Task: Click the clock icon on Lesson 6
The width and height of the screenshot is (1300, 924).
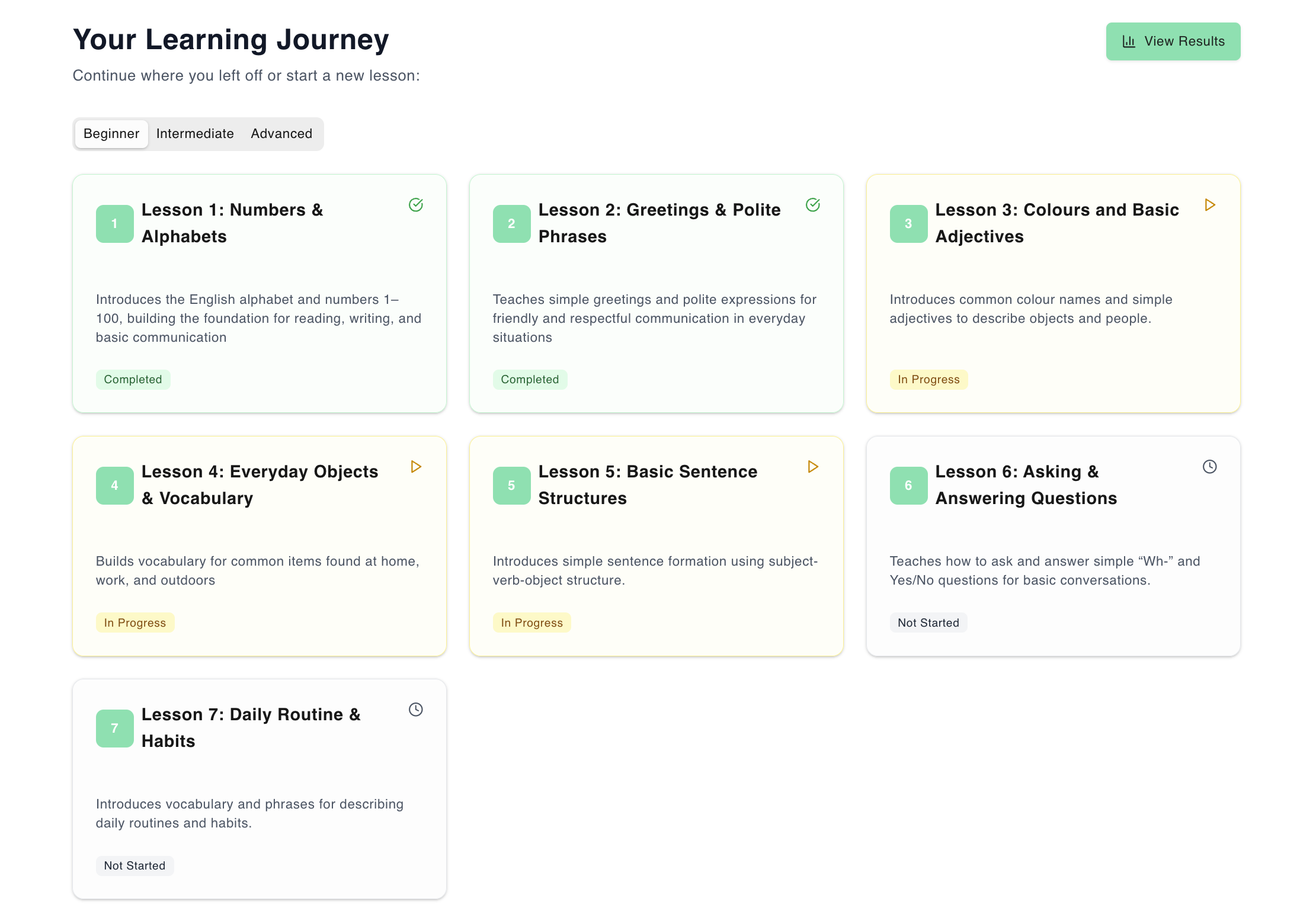Action: click(x=1210, y=467)
